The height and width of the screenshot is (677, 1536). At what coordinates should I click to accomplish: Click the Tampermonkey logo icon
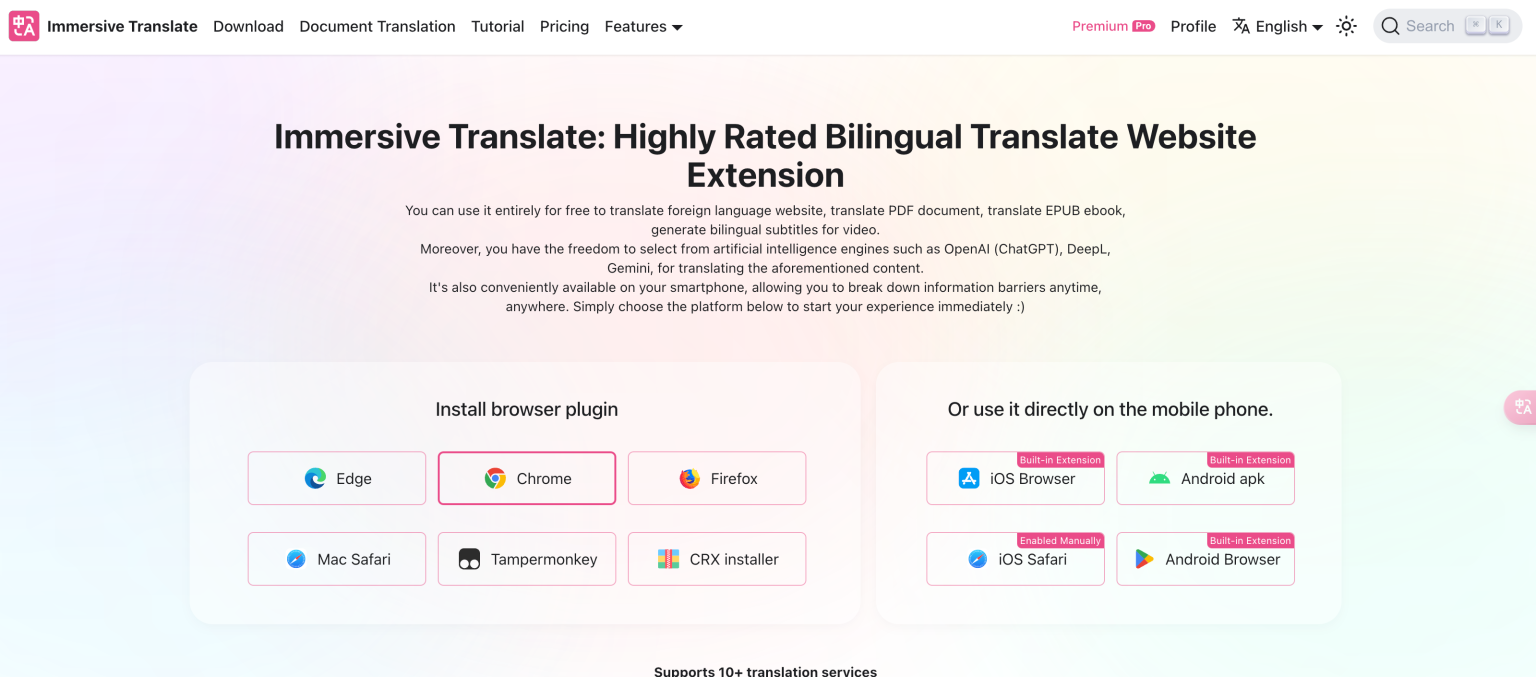pyautogui.click(x=469, y=559)
